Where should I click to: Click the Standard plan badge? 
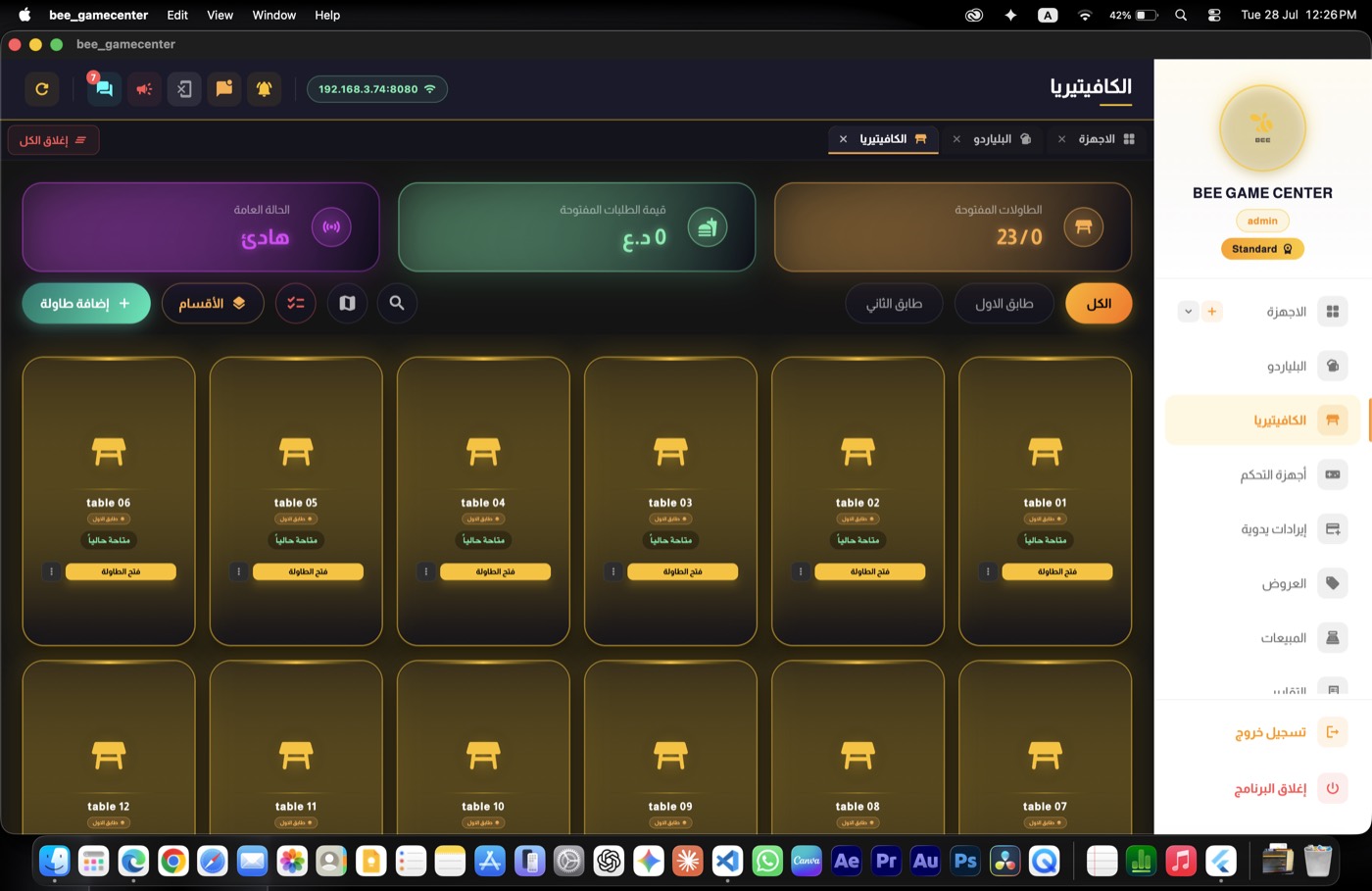pos(1262,249)
